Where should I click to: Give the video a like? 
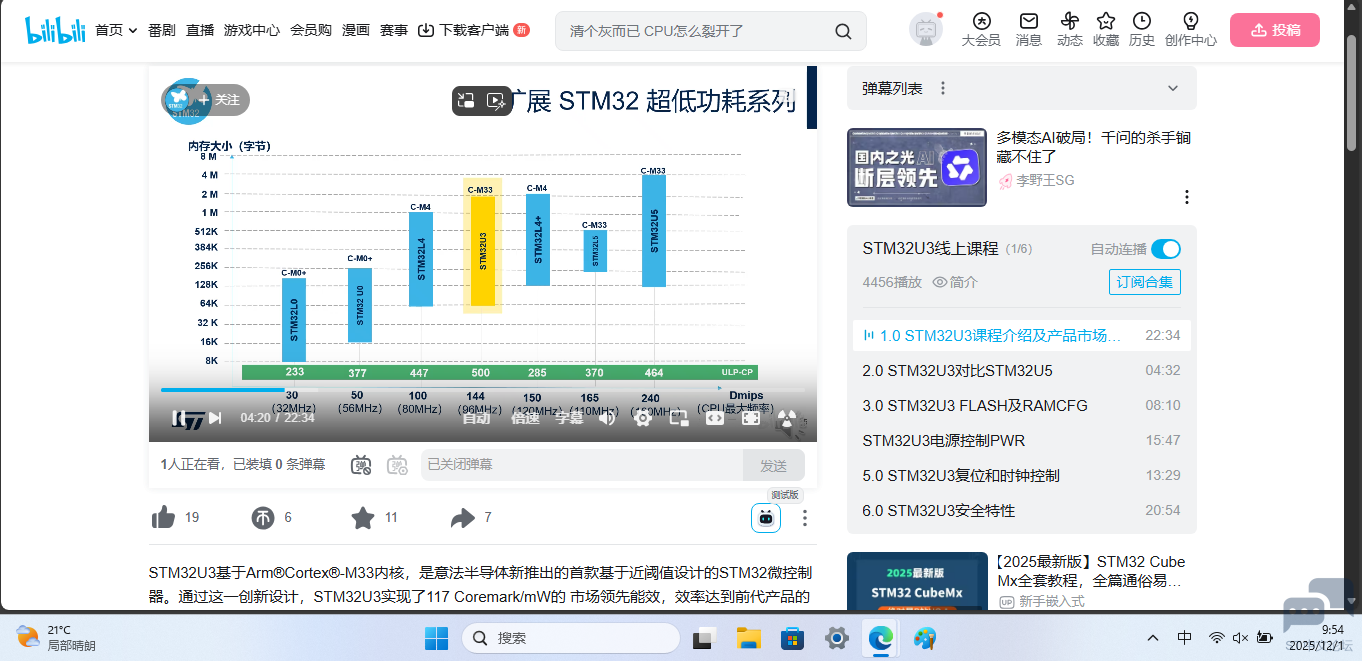[x=163, y=517]
